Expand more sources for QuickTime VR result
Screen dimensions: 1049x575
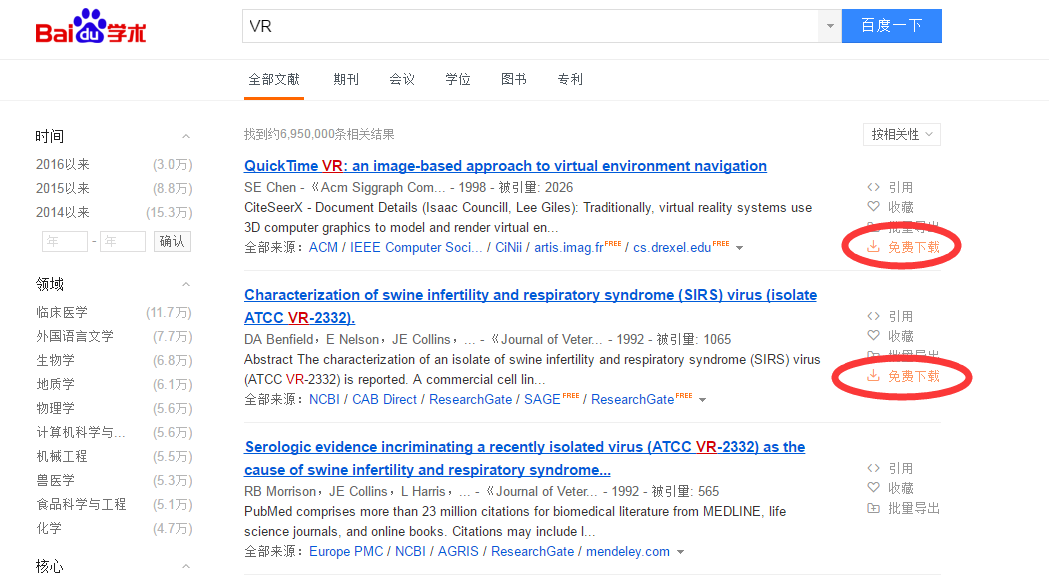pyautogui.click(x=739, y=248)
